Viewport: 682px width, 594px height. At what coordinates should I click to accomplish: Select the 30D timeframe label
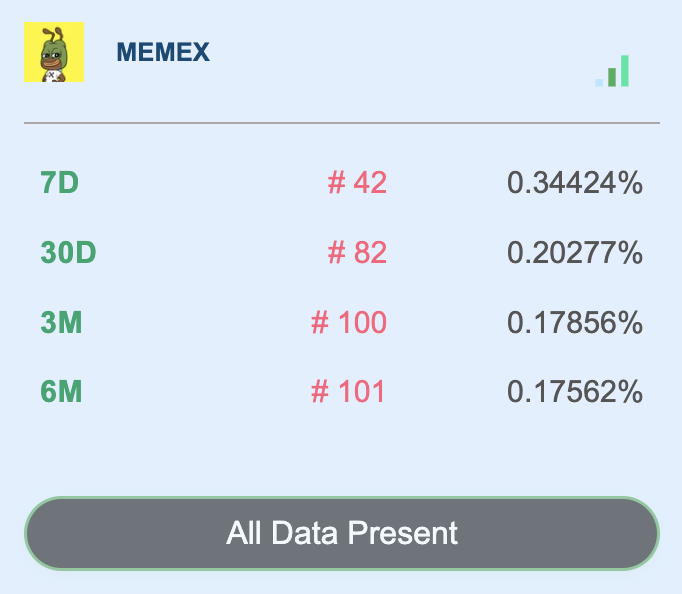click(x=68, y=252)
